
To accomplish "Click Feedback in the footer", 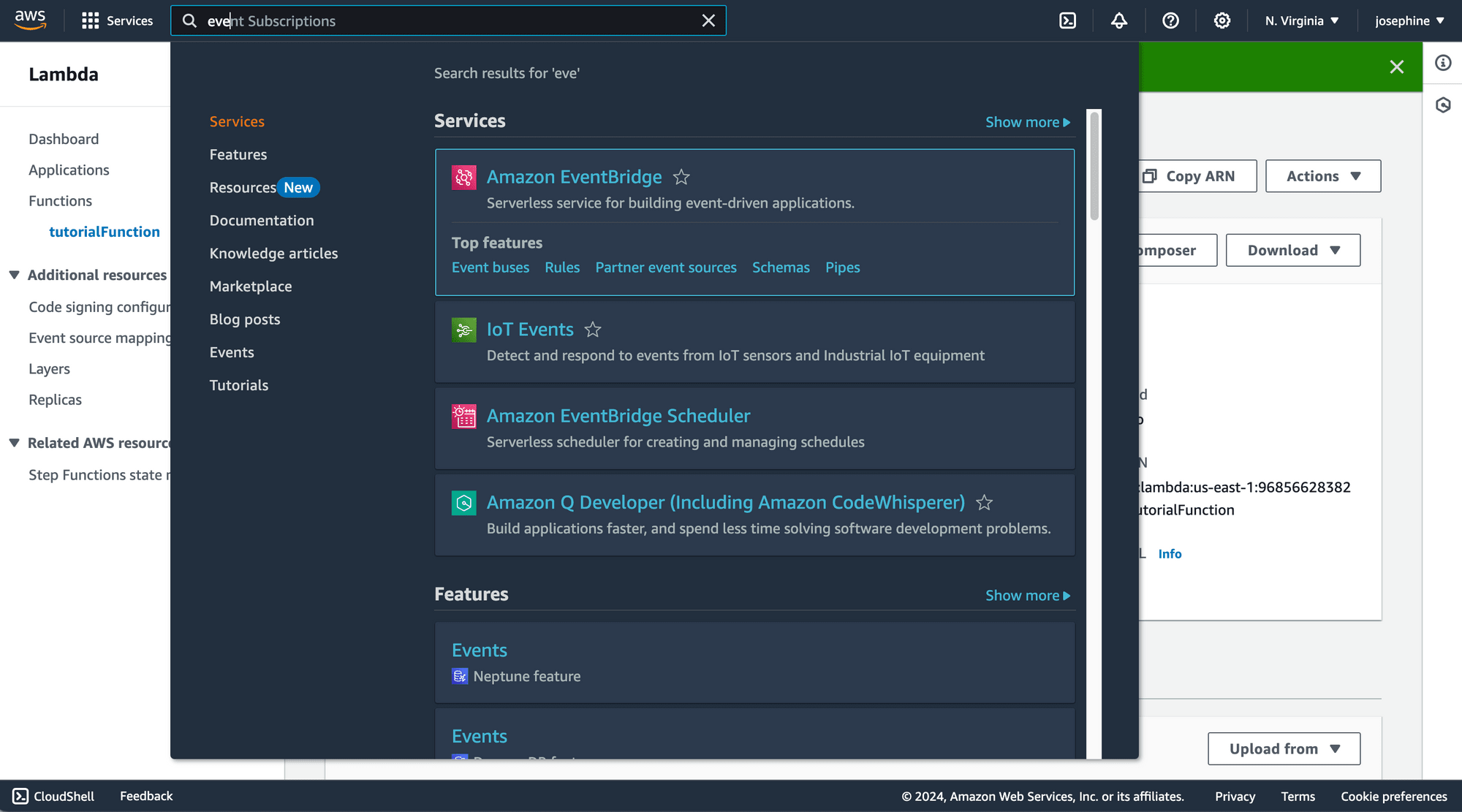I will tap(146, 796).
